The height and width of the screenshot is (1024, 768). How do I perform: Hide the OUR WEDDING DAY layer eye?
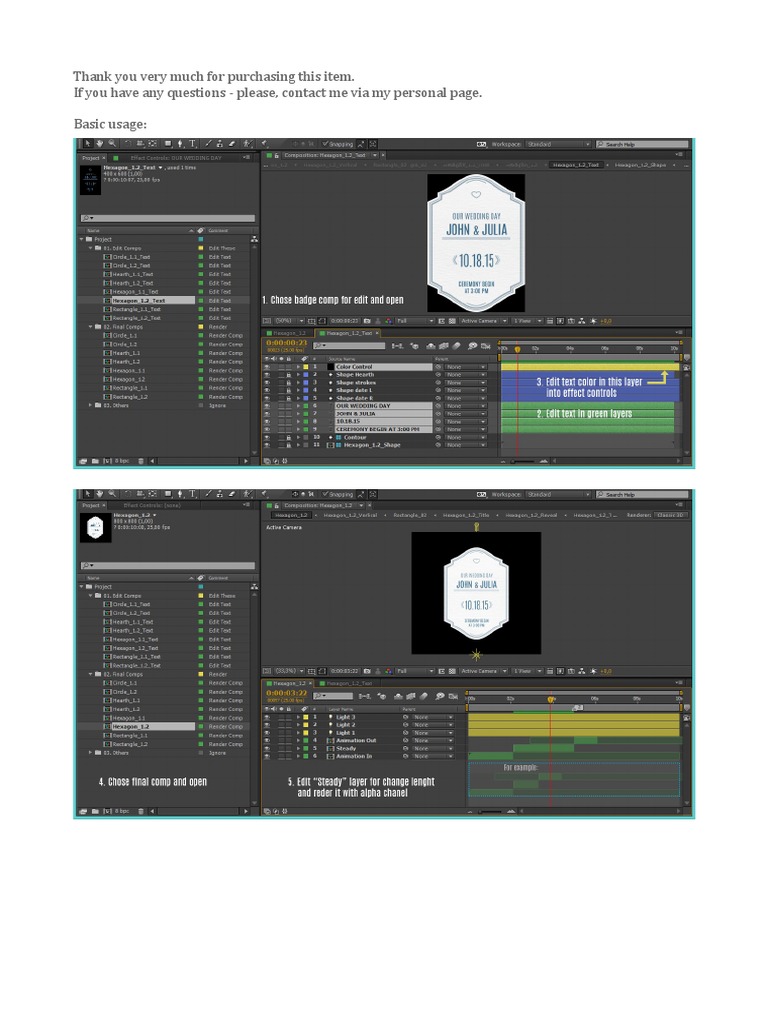coord(266,406)
